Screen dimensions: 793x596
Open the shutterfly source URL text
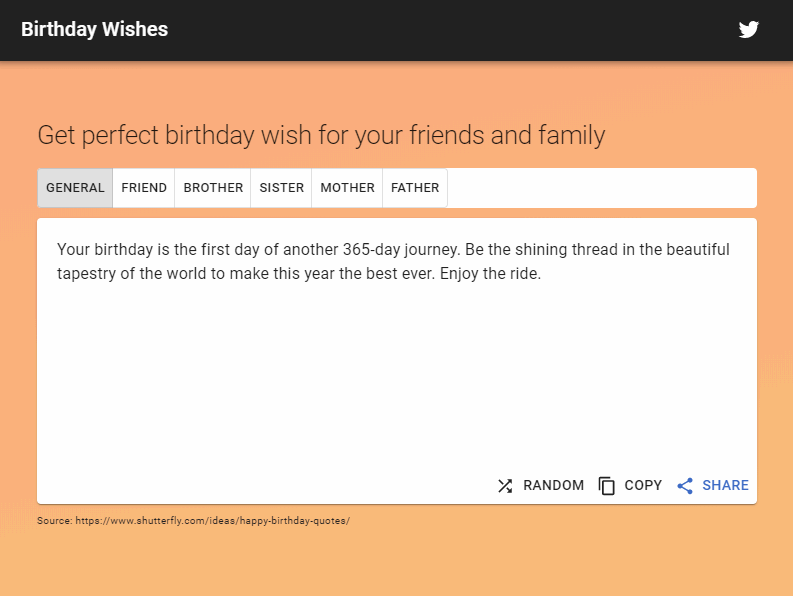click(212, 521)
